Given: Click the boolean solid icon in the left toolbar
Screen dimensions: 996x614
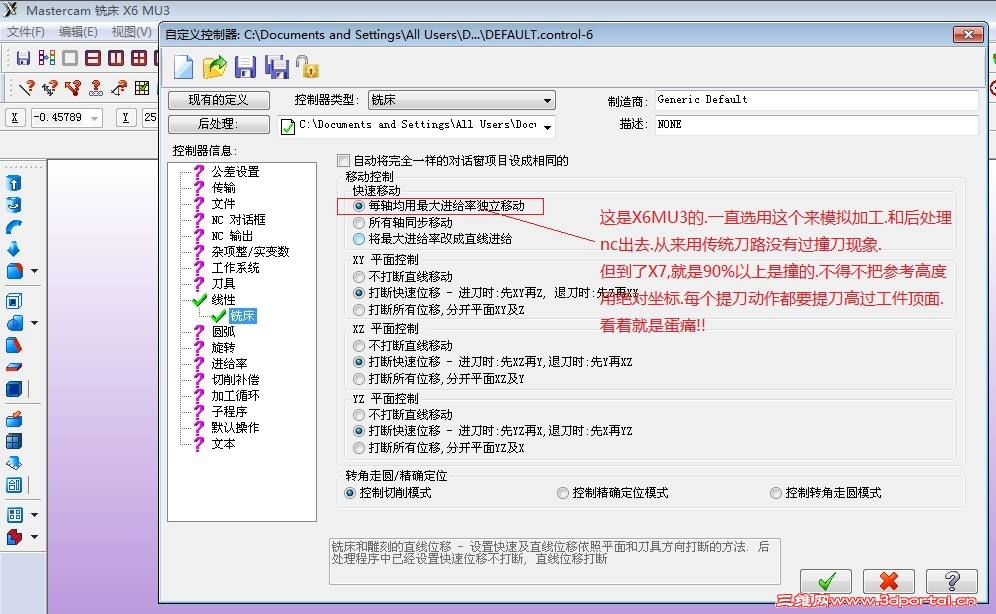Looking at the screenshot, I should (x=15, y=323).
